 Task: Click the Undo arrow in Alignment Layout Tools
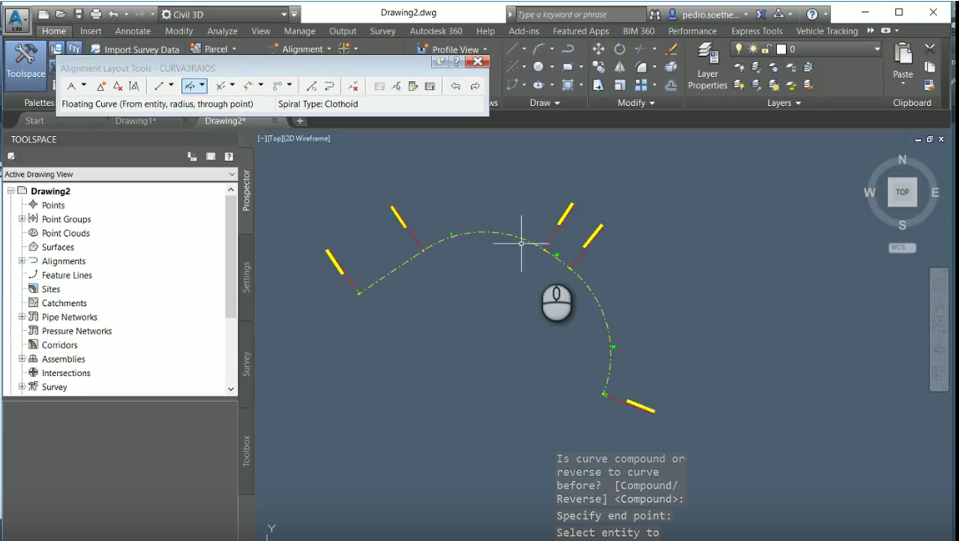point(456,87)
